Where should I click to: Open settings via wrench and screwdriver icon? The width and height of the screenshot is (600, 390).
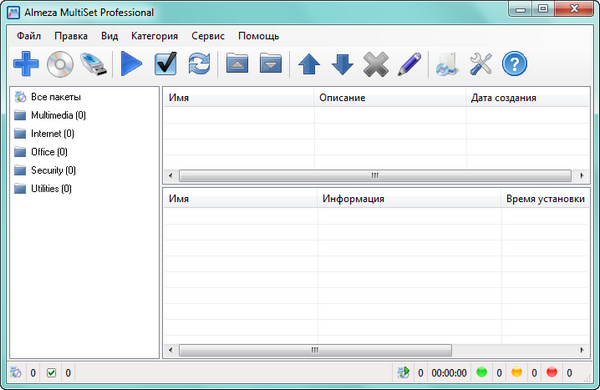[481, 64]
